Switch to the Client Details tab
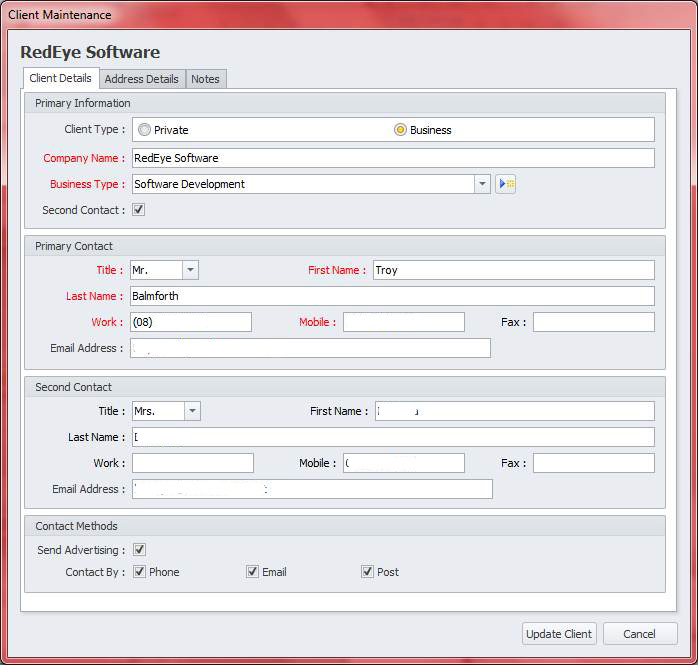Screen dimensions: 698x665 [x=61, y=78]
